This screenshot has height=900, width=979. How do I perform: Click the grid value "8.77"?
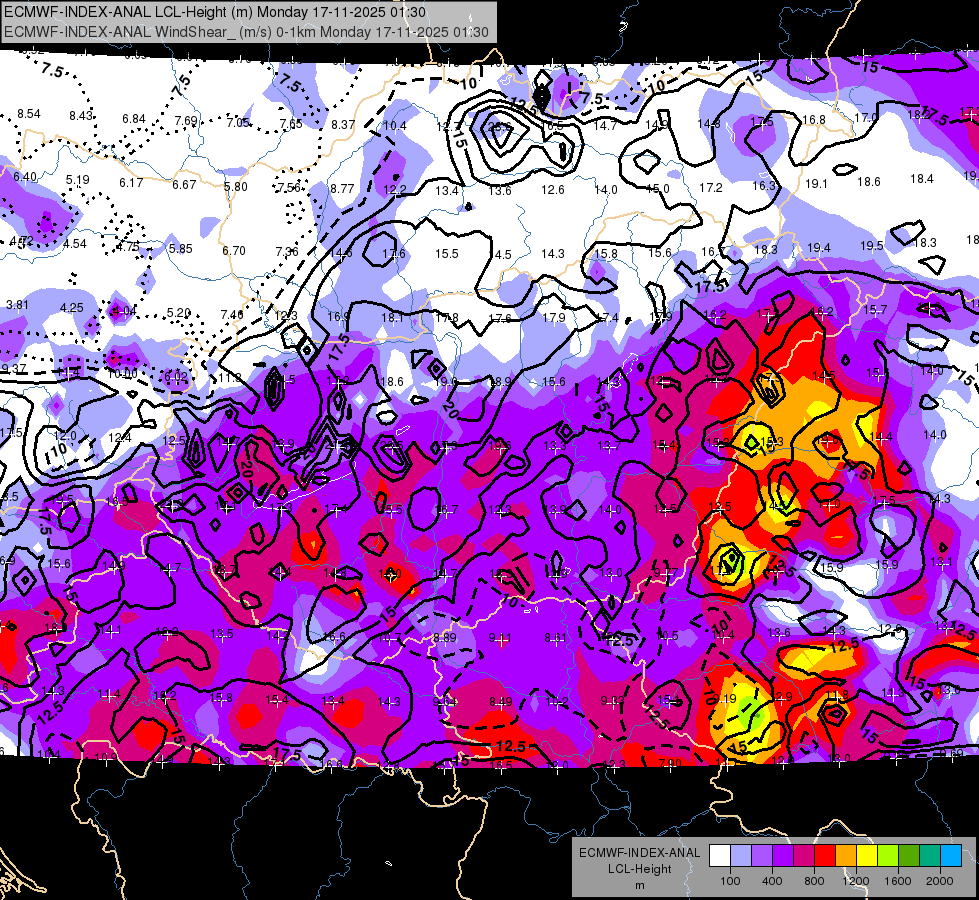[342, 189]
